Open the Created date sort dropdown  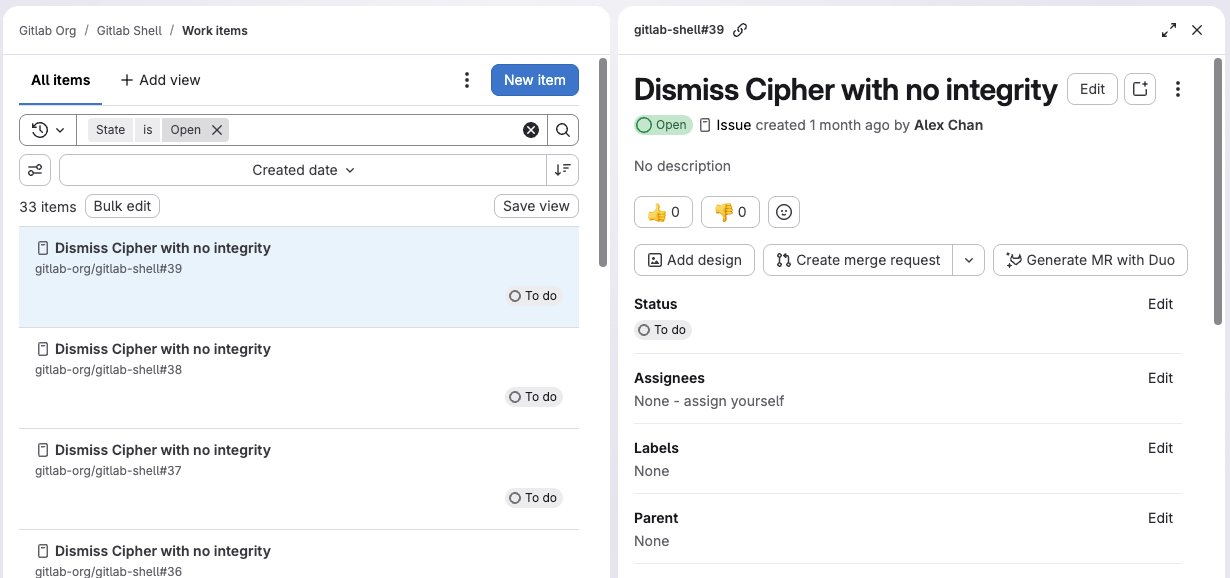click(303, 170)
